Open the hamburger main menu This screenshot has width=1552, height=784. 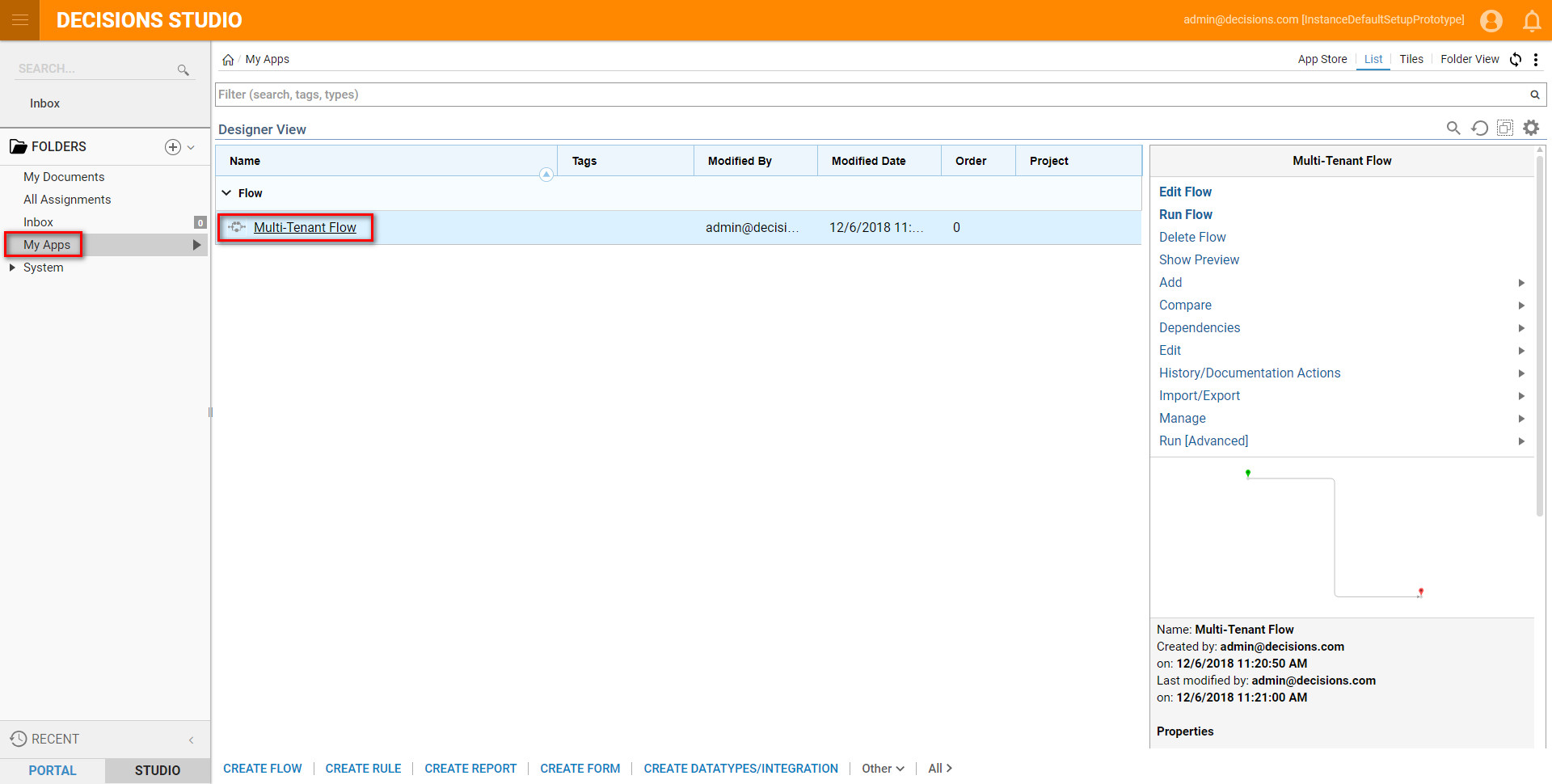(20, 20)
